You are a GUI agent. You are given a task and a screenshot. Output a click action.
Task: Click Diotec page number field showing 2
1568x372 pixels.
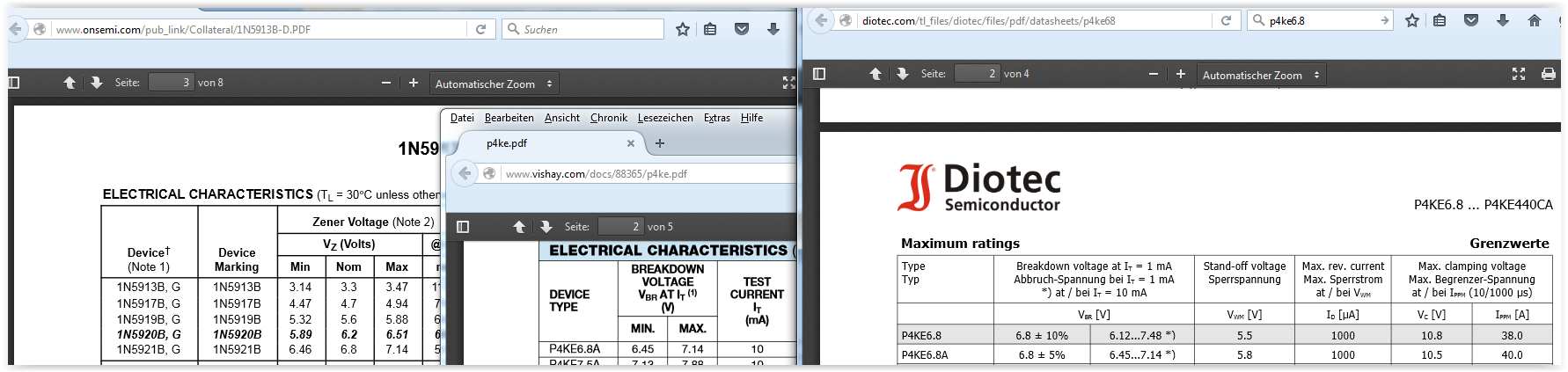pos(977,74)
